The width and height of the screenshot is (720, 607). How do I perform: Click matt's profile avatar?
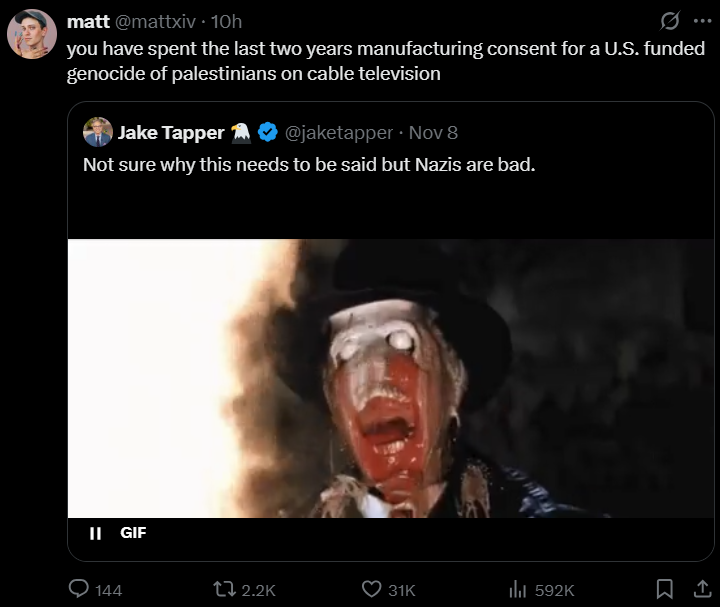[x=32, y=35]
